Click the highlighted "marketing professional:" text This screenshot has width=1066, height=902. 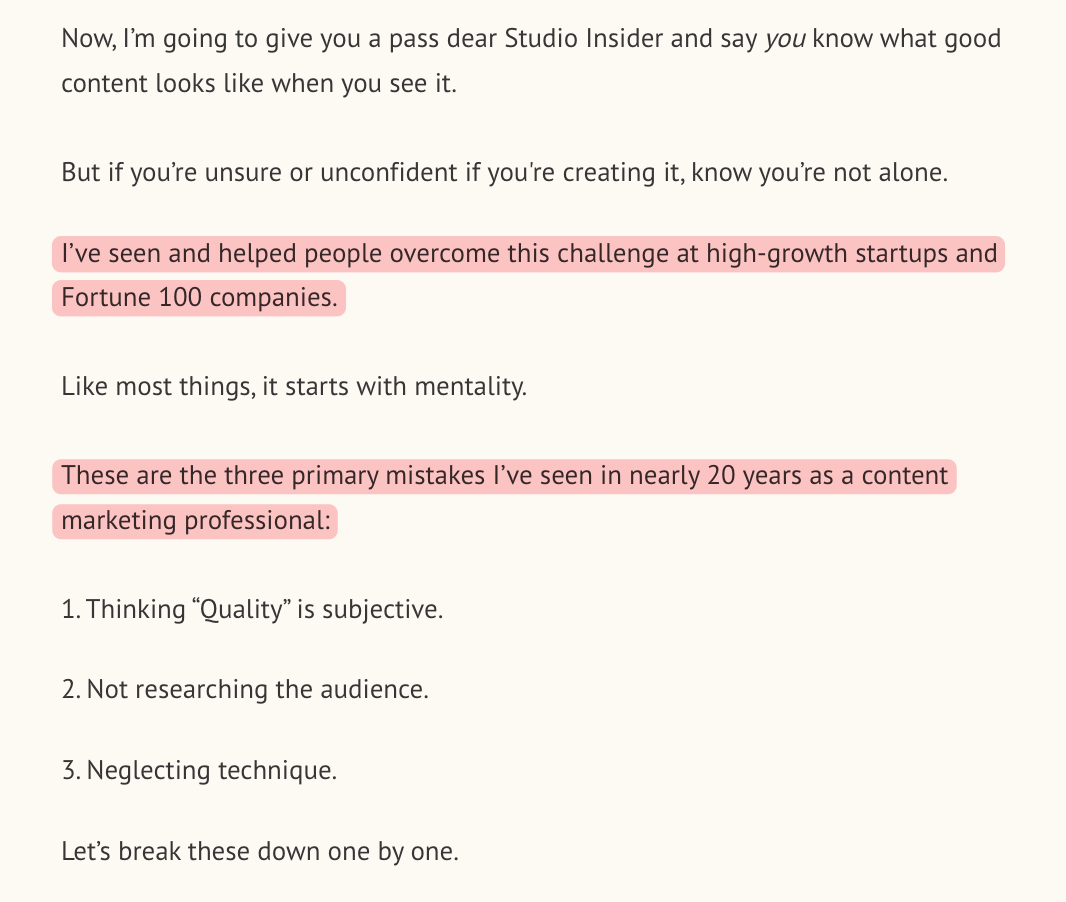coord(195,521)
